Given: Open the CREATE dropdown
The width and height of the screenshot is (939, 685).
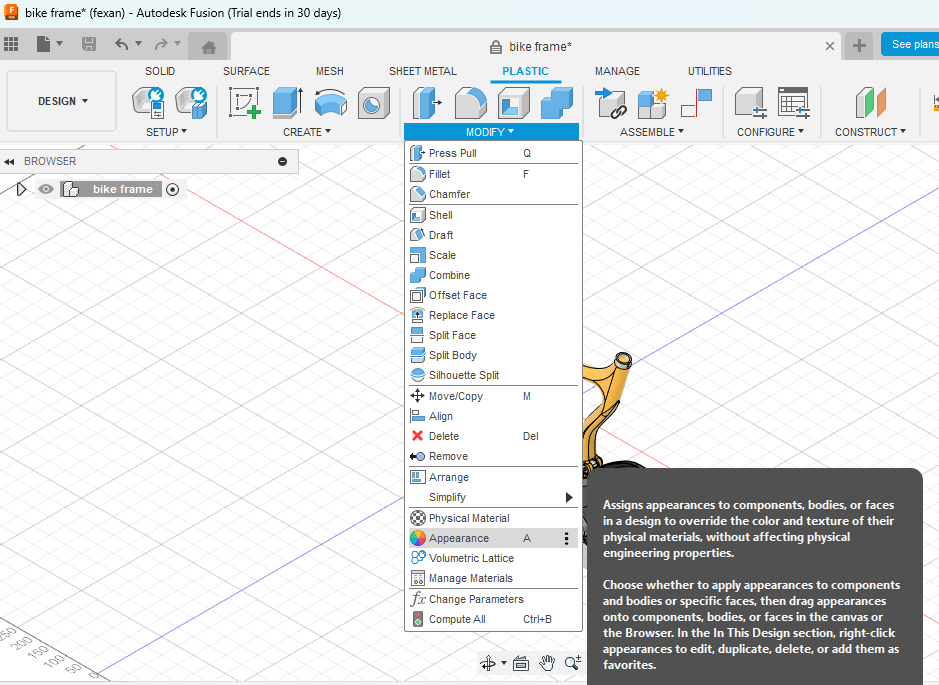Looking at the screenshot, I should (x=307, y=132).
